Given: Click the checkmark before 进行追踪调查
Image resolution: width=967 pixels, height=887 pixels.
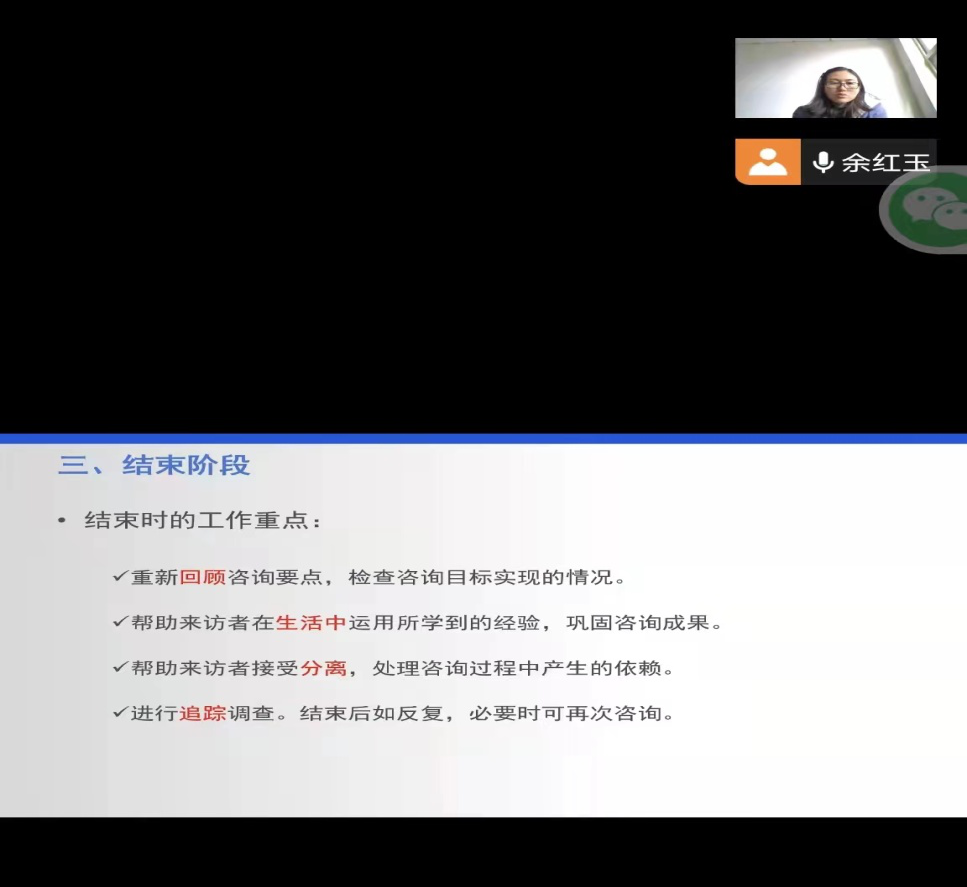Looking at the screenshot, I should [x=119, y=714].
